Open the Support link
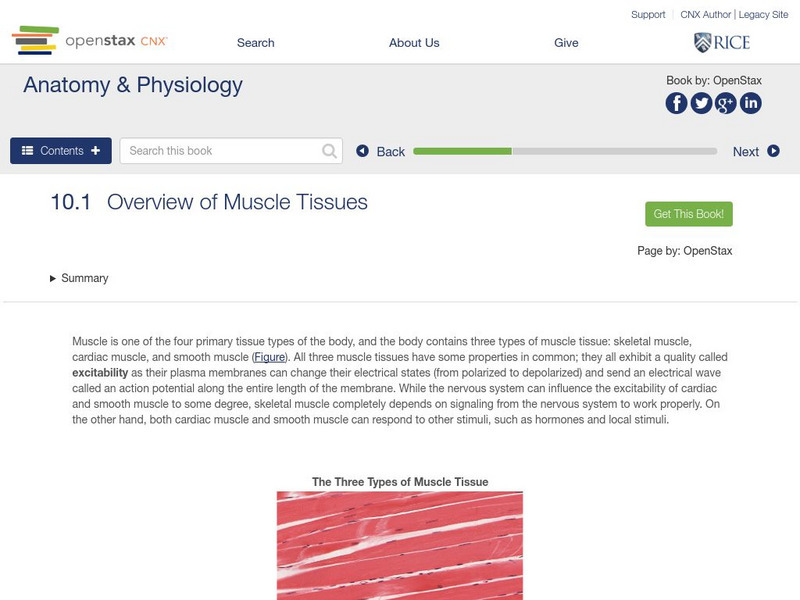Image resolution: width=800 pixels, height=600 pixels. (x=648, y=15)
